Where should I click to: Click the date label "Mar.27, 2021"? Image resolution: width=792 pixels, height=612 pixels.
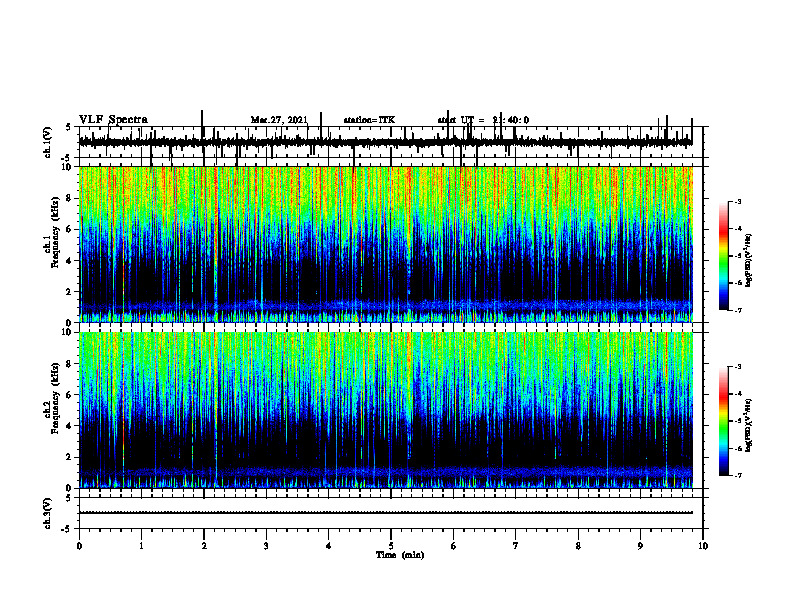point(279,120)
